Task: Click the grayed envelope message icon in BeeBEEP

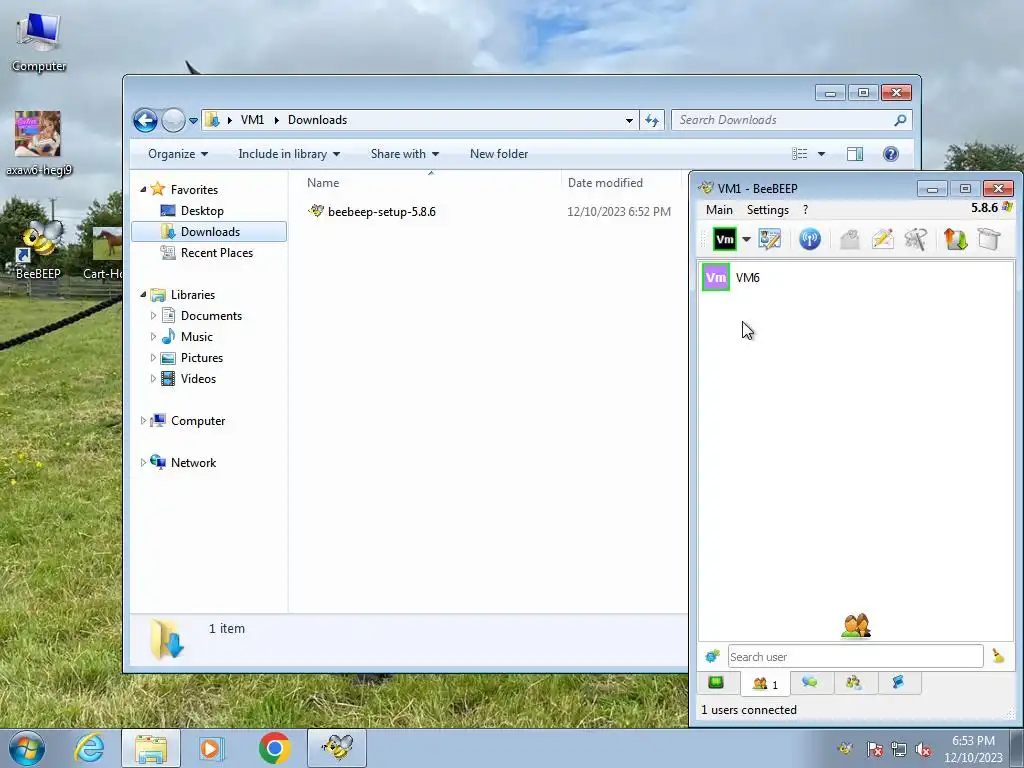Action: coord(850,239)
